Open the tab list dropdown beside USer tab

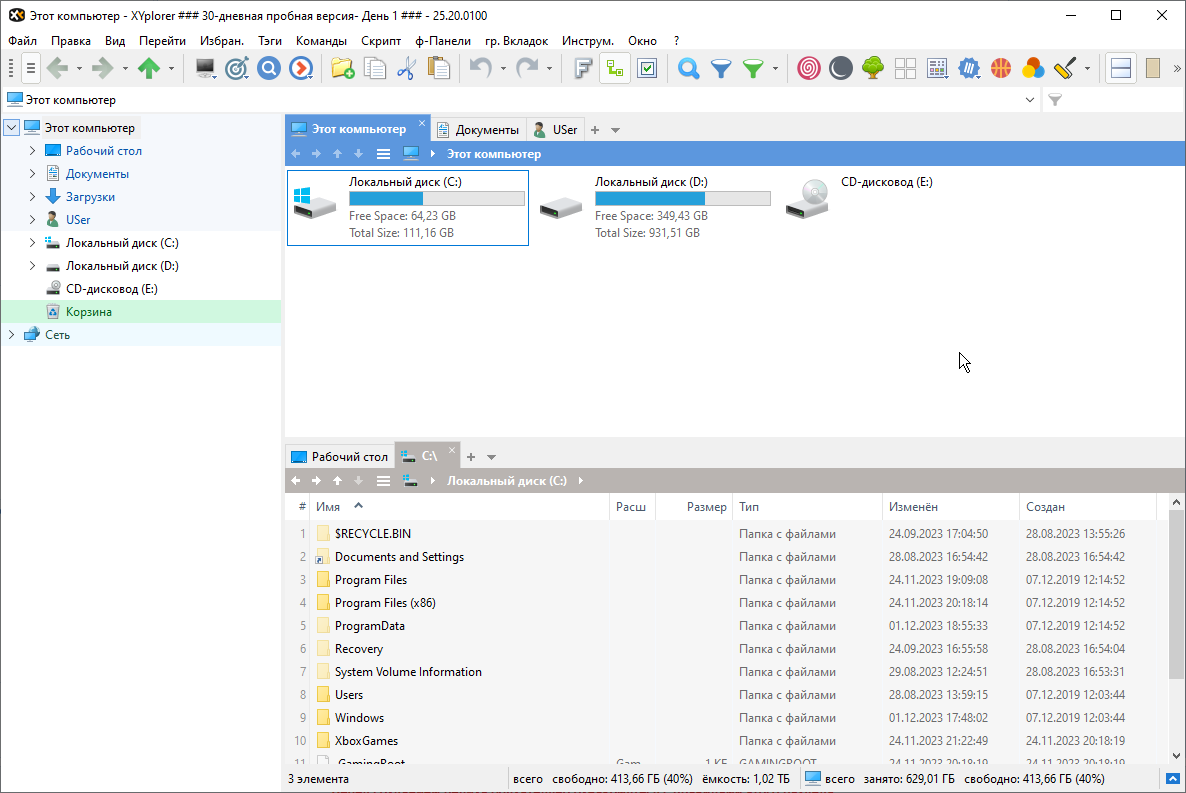coord(616,130)
